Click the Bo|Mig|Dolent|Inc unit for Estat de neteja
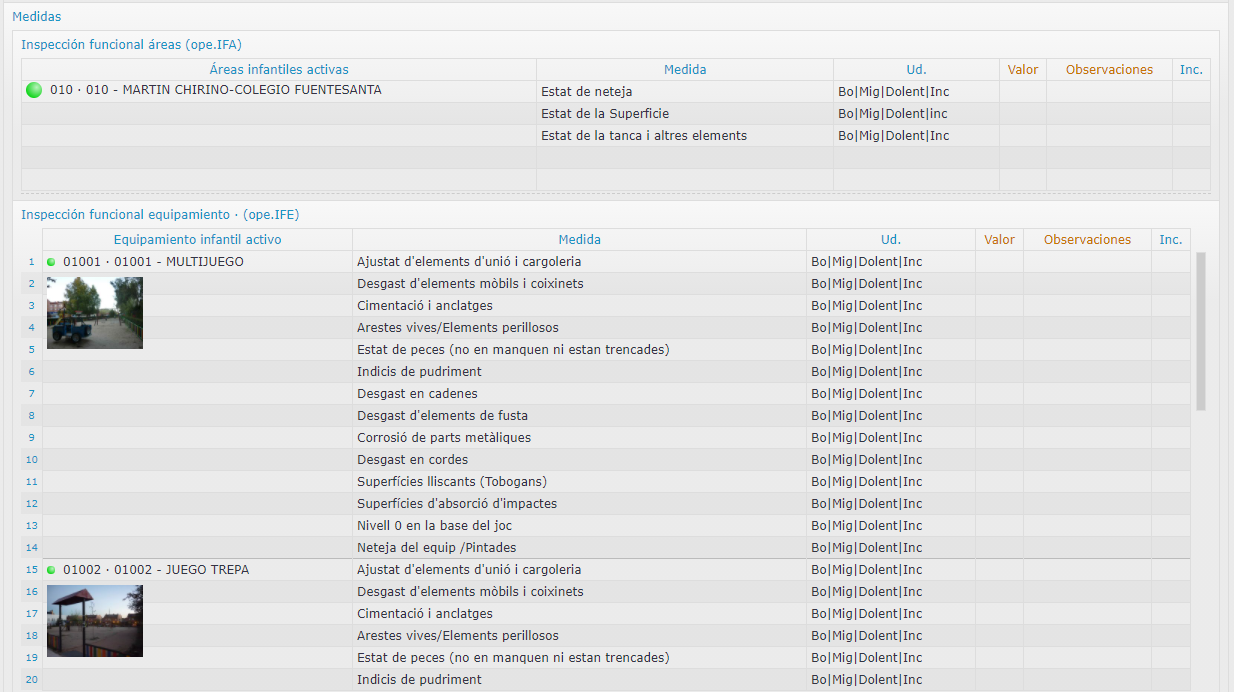 click(x=894, y=92)
